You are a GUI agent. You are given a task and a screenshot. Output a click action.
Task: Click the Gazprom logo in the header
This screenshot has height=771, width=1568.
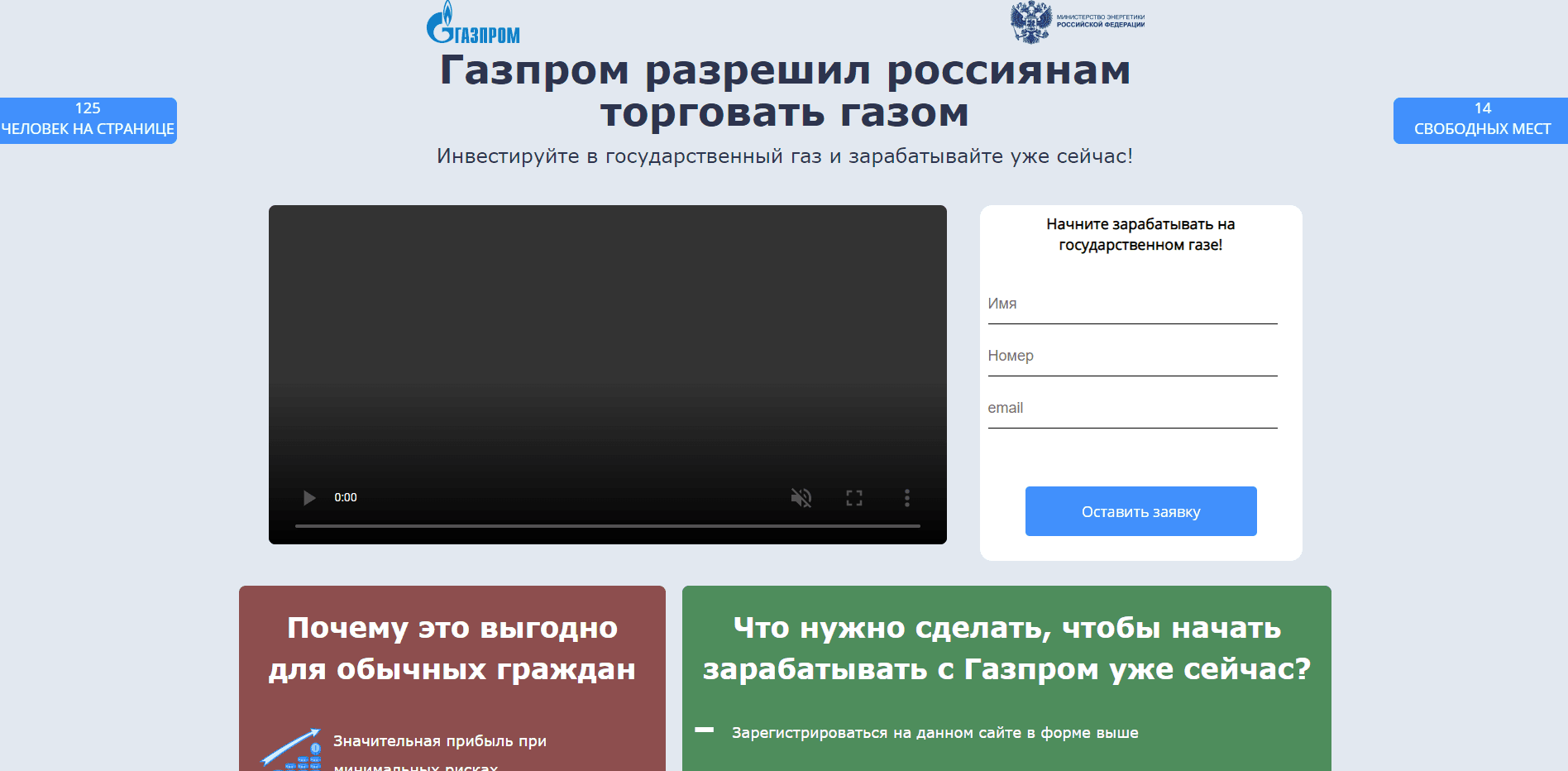point(473,24)
